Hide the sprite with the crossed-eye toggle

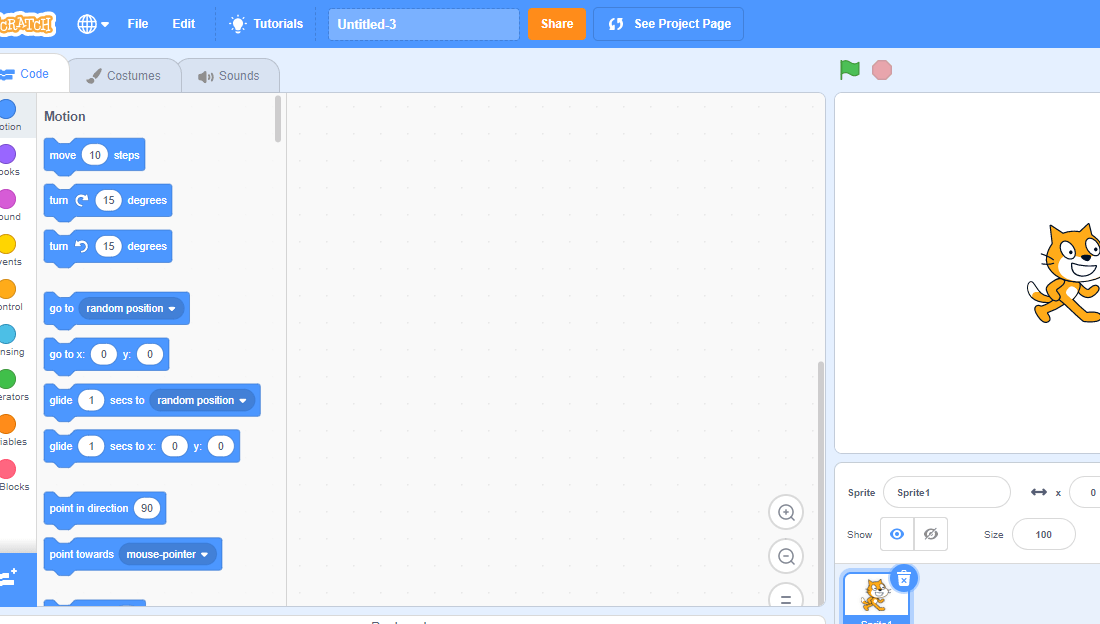930,533
